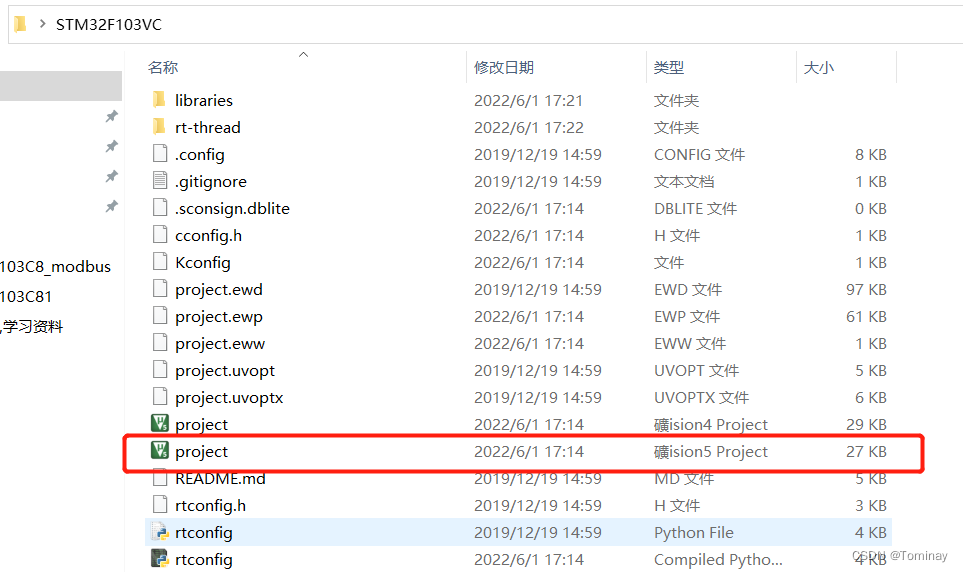Click the CONFIG 文件 type cell
This screenshot has height=572, width=963.
click(699, 154)
